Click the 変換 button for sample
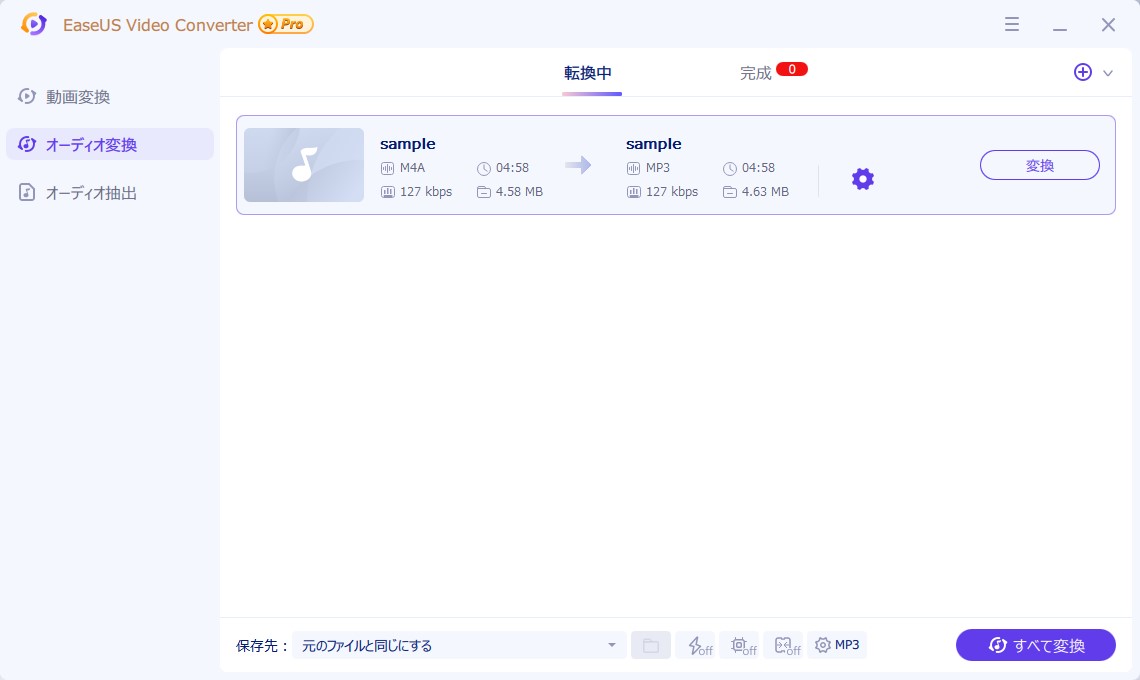 tap(1039, 165)
